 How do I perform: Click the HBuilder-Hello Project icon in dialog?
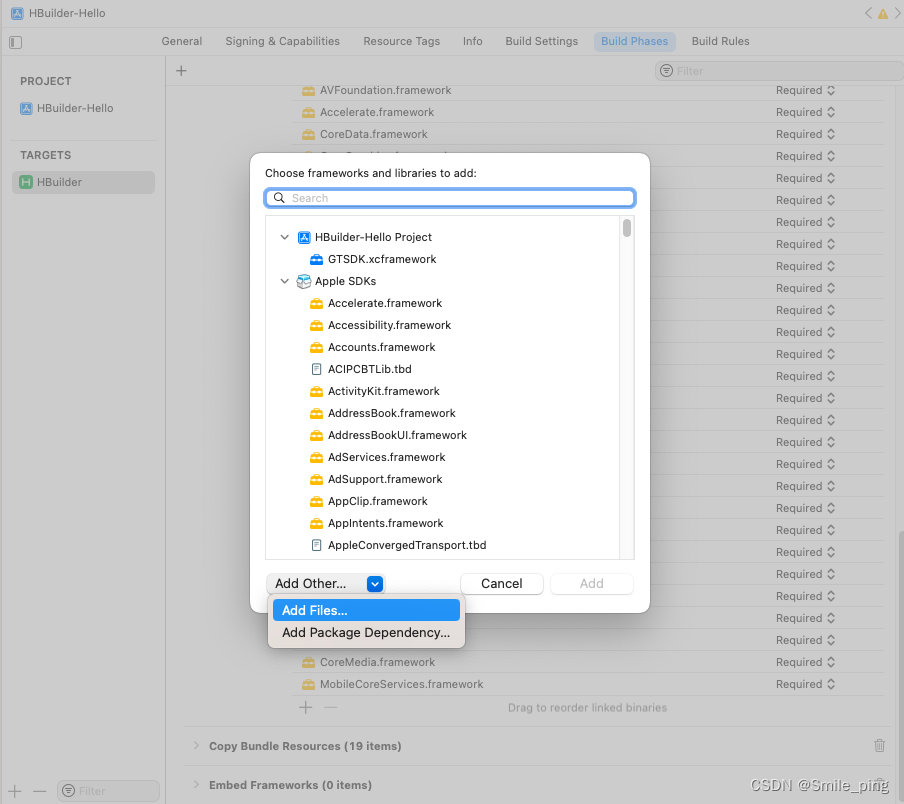[x=304, y=237]
